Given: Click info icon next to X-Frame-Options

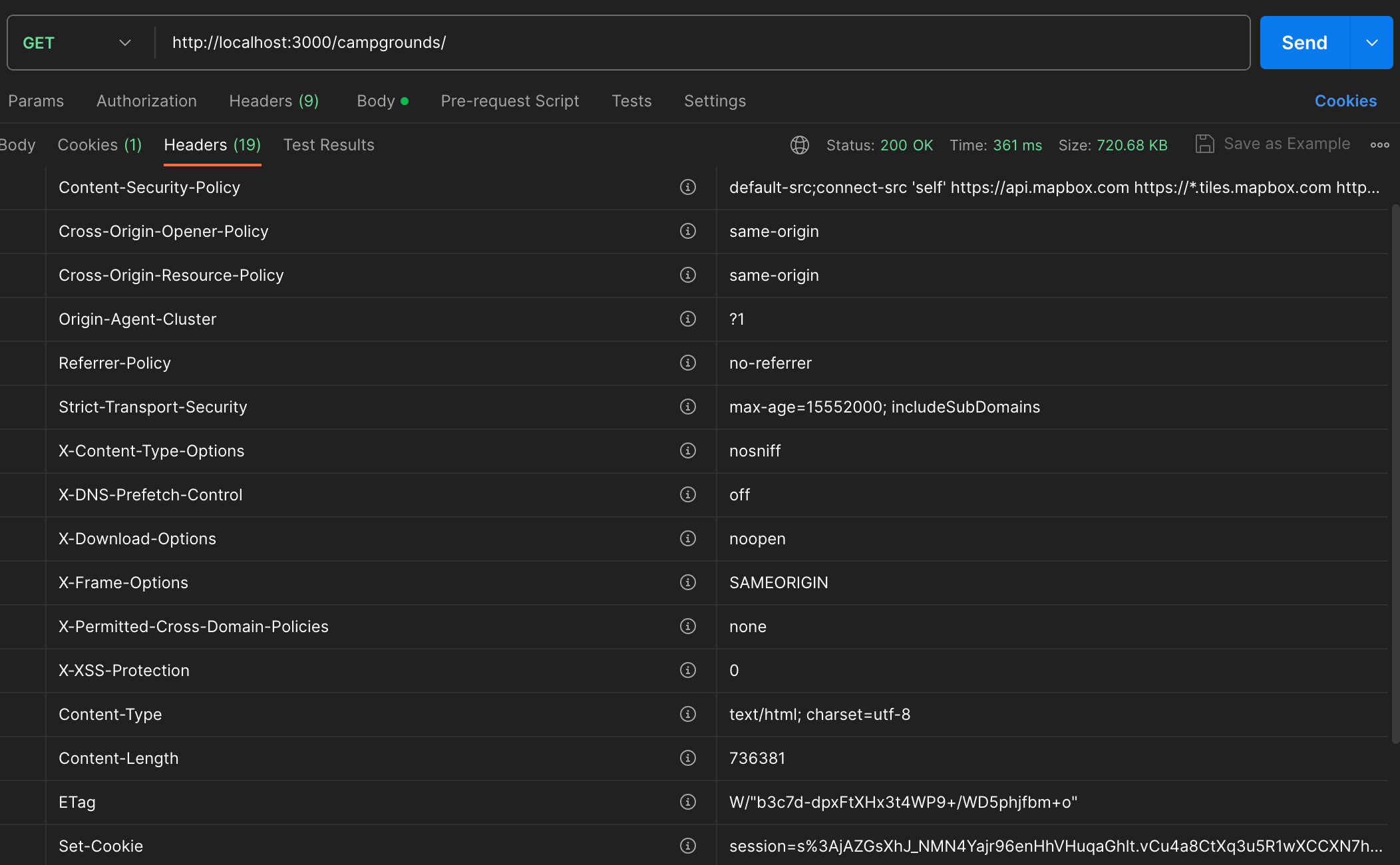Looking at the screenshot, I should pyautogui.click(x=687, y=582).
